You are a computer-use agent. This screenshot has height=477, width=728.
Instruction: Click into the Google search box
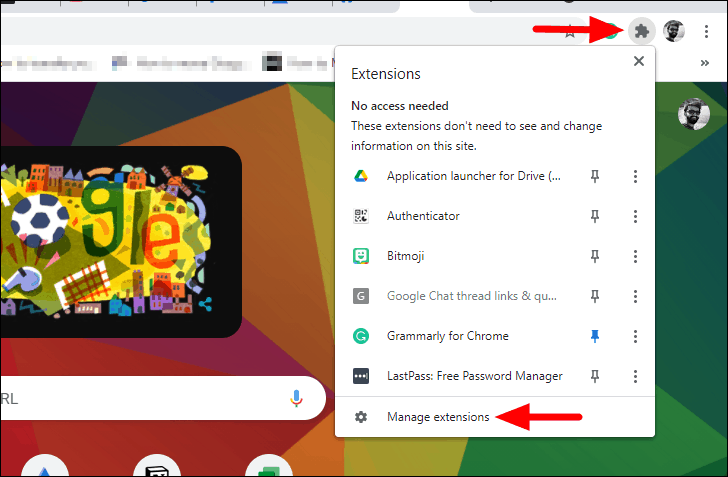(162, 399)
